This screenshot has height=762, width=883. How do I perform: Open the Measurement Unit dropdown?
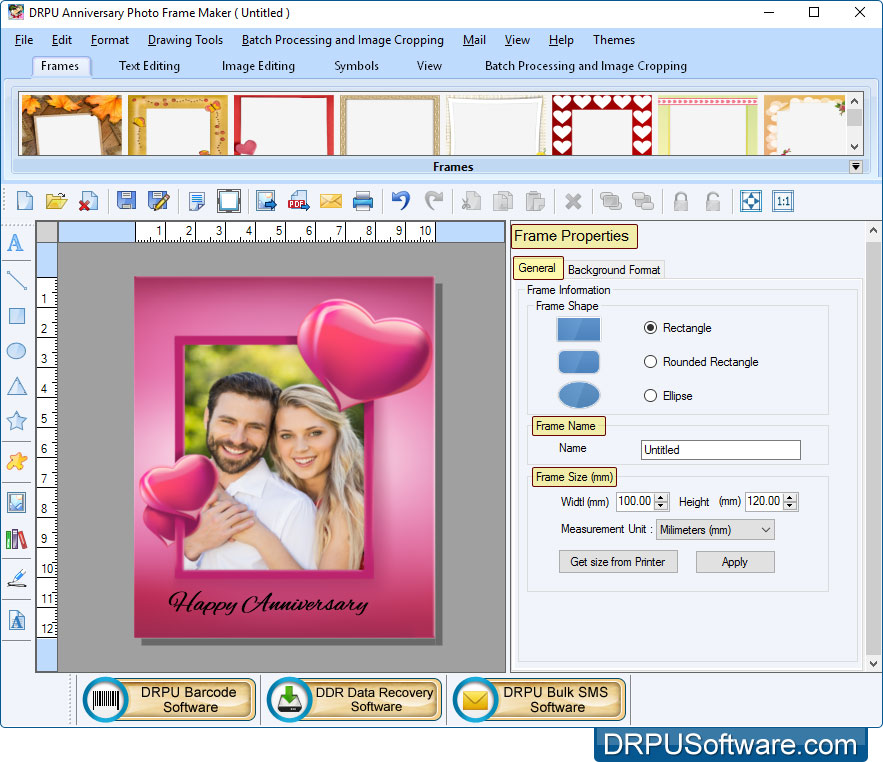click(x=715, y=529)
